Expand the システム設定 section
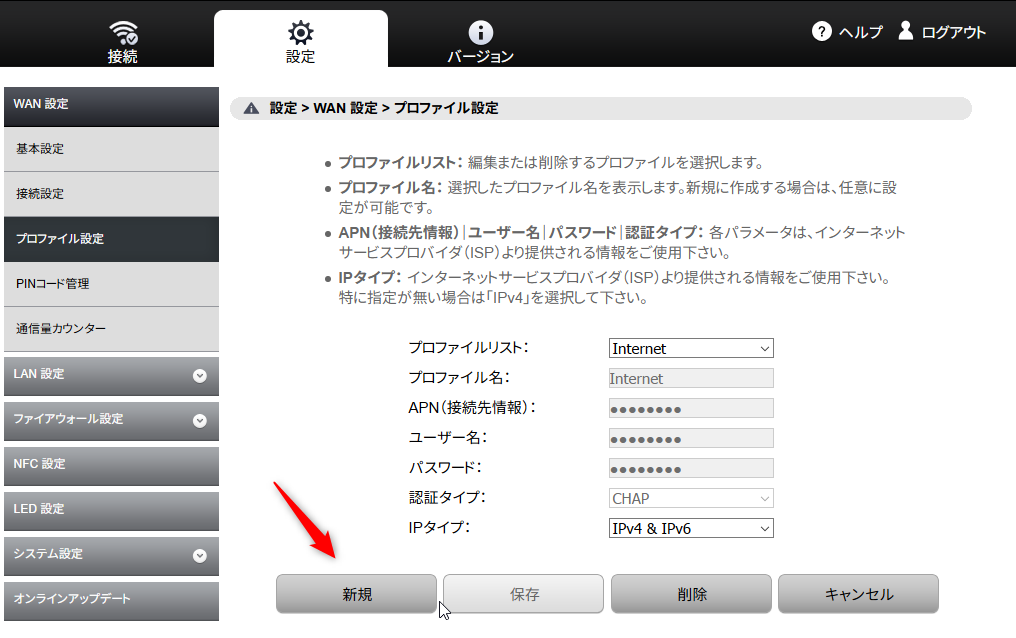This screenshot has height=638, width=1016. pos(111,556)
